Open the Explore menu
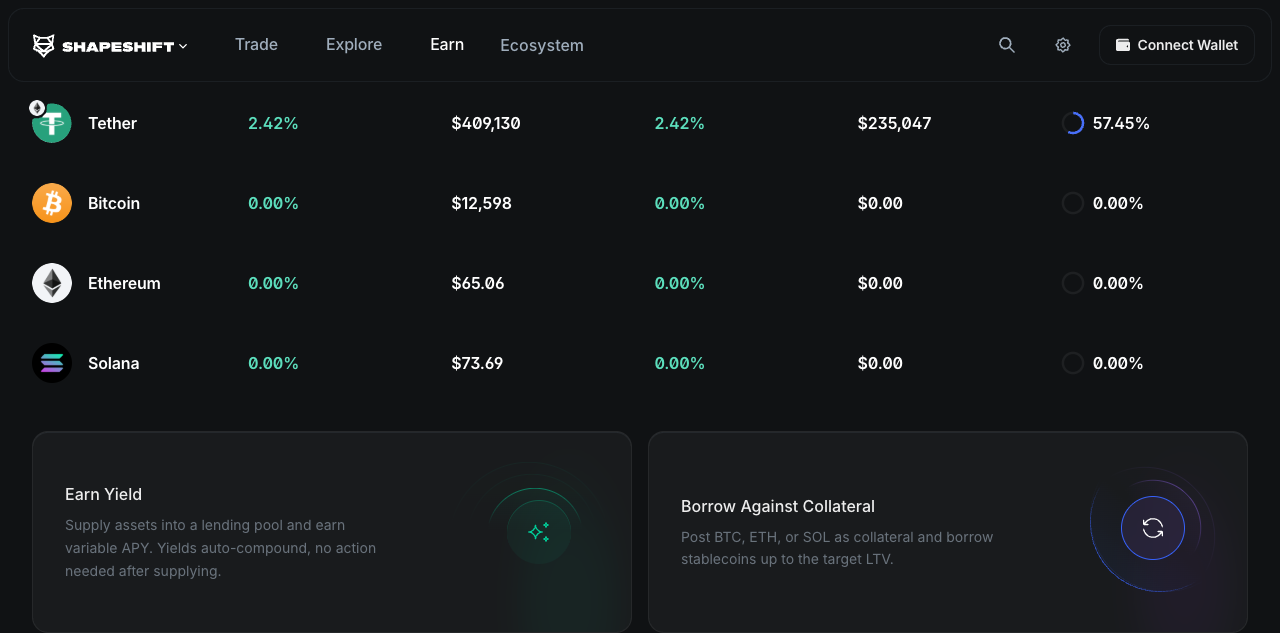The width and height of the screenshot is (1280, 633). [x=354, y=44]
